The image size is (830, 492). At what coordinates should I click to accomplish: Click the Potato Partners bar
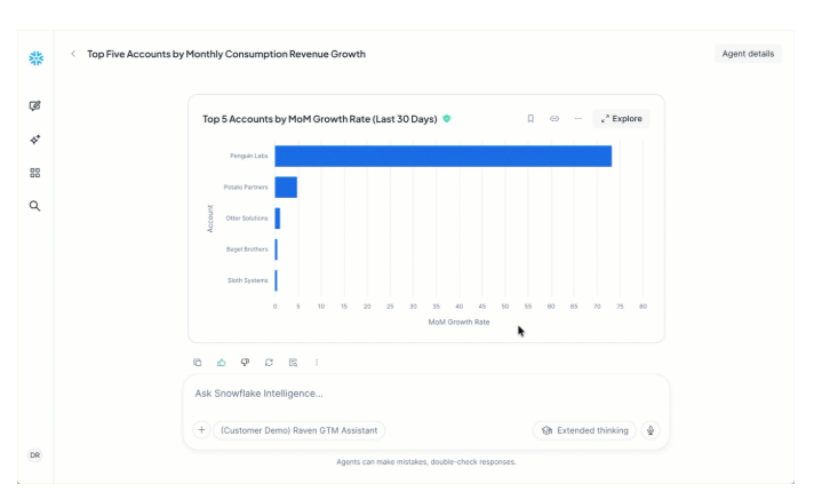click(286, 187)
